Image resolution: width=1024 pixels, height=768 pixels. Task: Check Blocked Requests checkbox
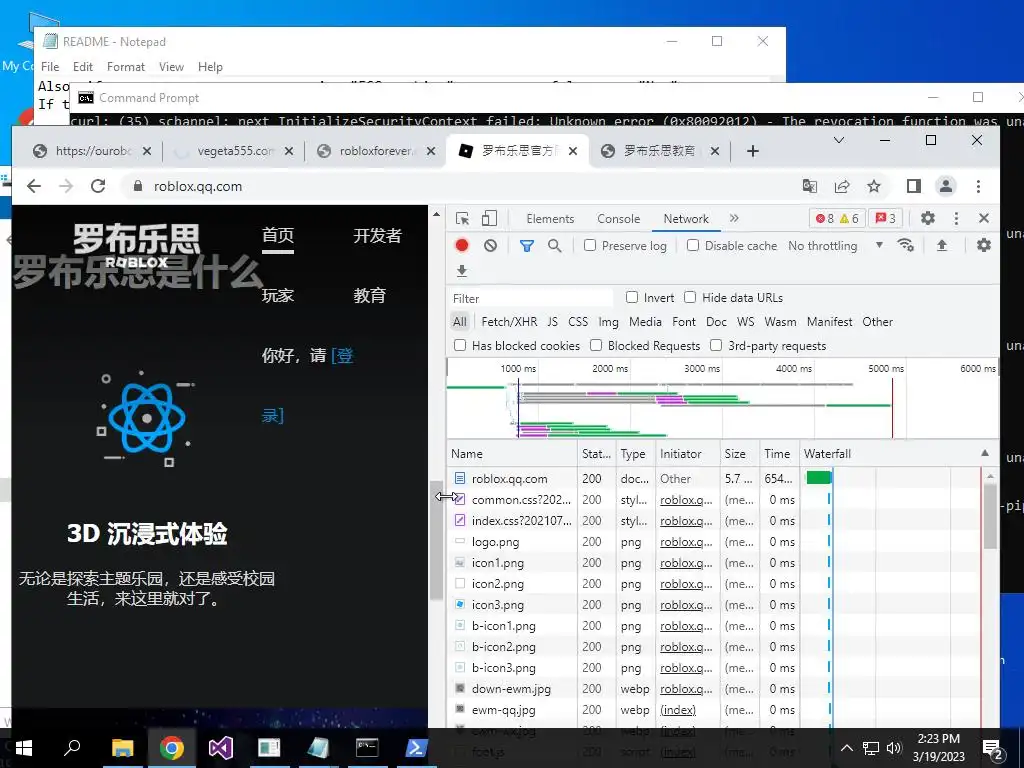point(596,345)
